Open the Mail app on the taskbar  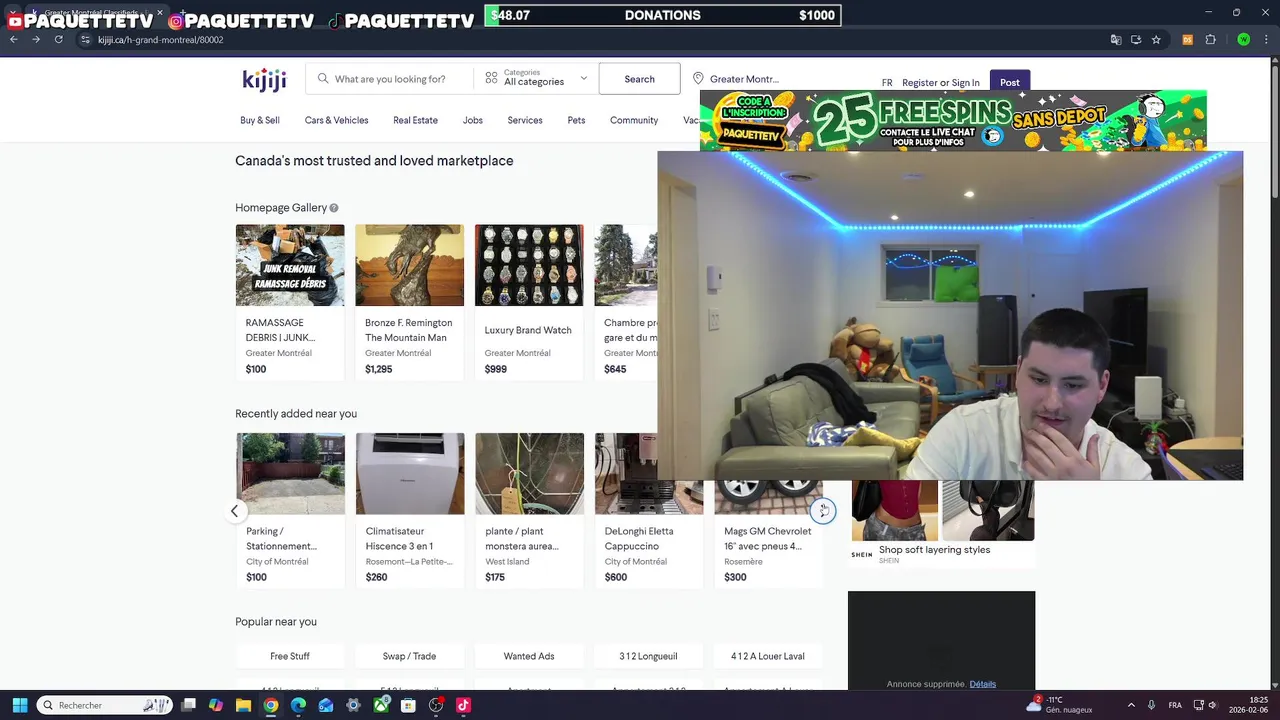click(x=326, y=705)
